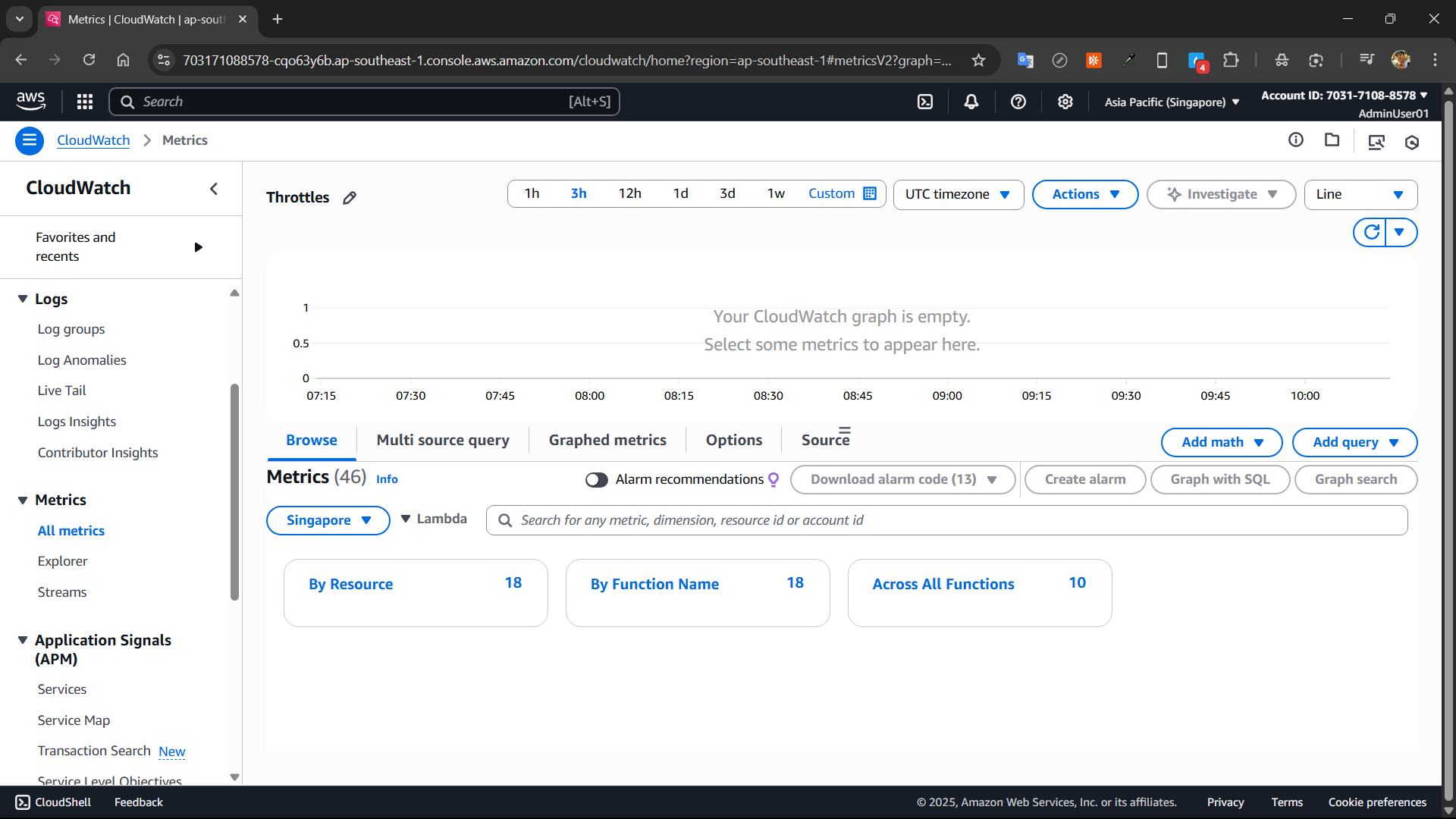The width and height of the screenshot is (1456, 819).
Task: Switch to the Browse tab
Action: pos(311,440)
